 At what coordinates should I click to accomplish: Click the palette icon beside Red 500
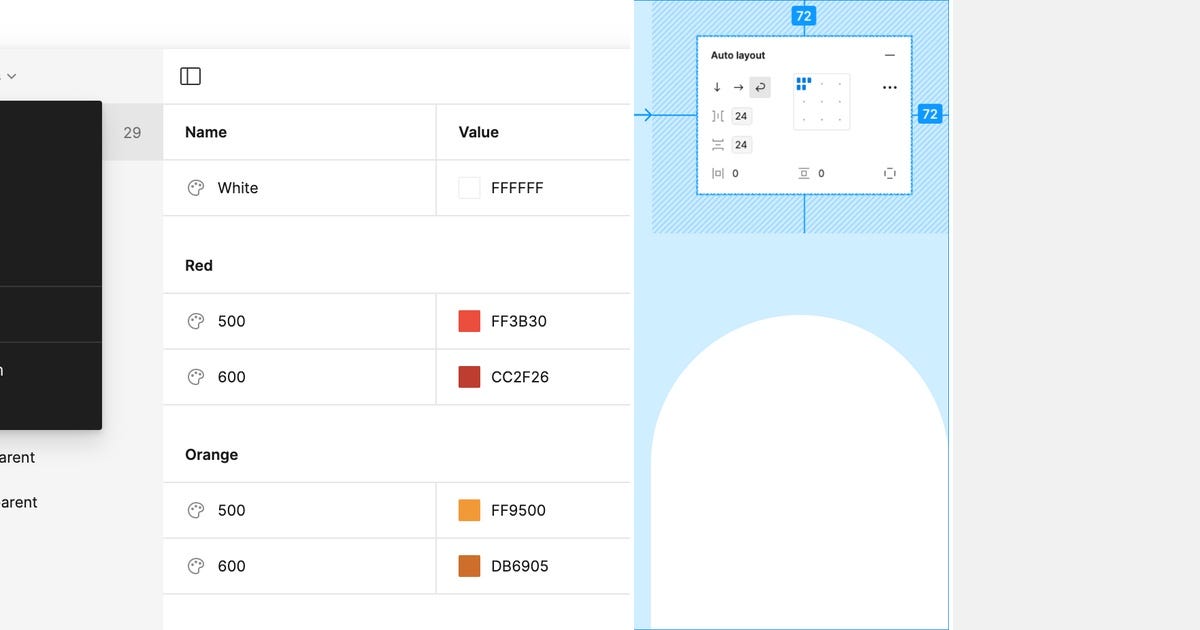(196, 321)
